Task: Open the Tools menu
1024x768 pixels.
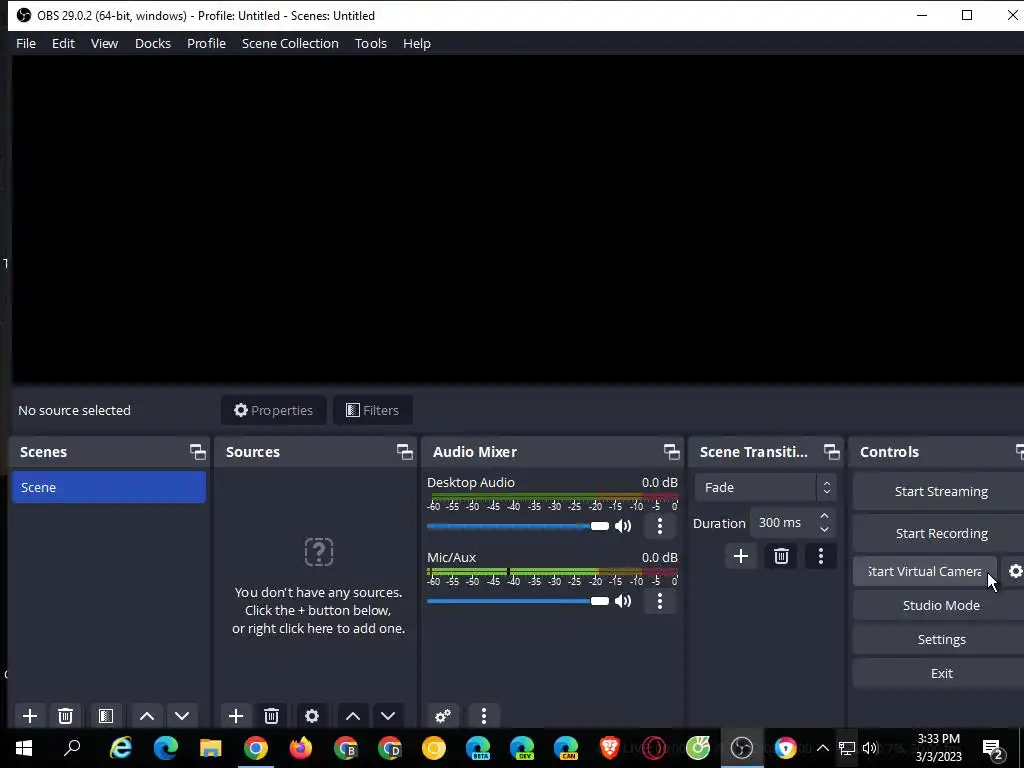Action: pos(371,44)
